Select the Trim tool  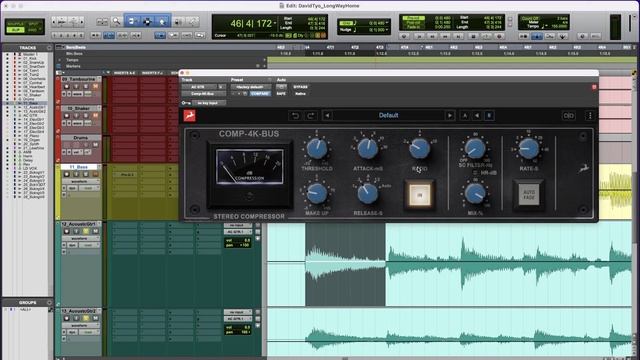(x=132, y=21)
